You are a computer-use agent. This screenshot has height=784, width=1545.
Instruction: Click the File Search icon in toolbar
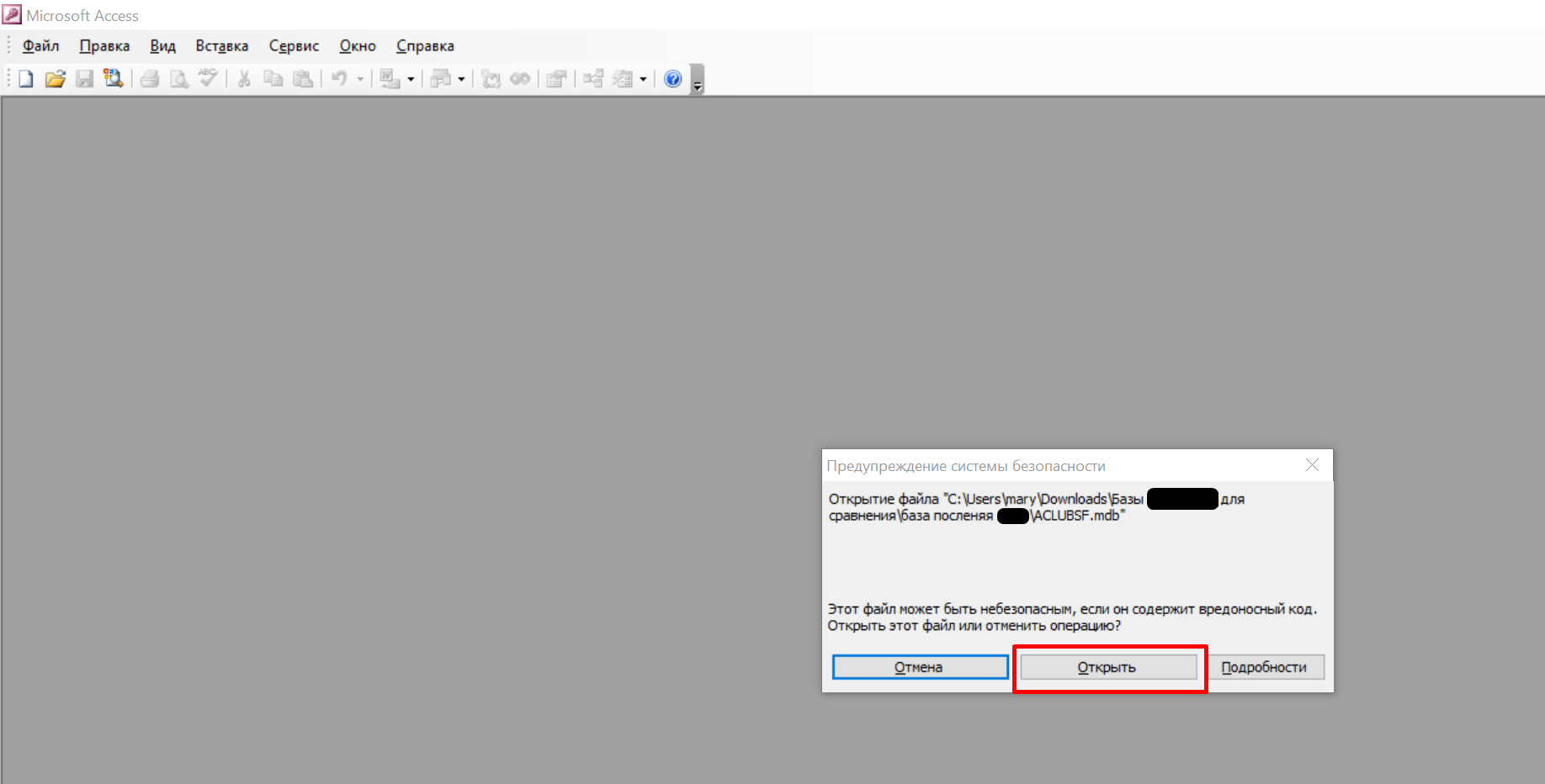(113, 79)
